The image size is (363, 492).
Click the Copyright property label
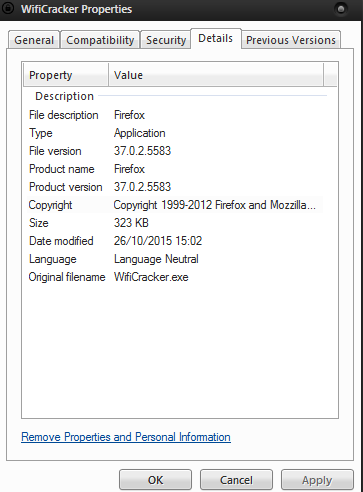tap(50, 205)
